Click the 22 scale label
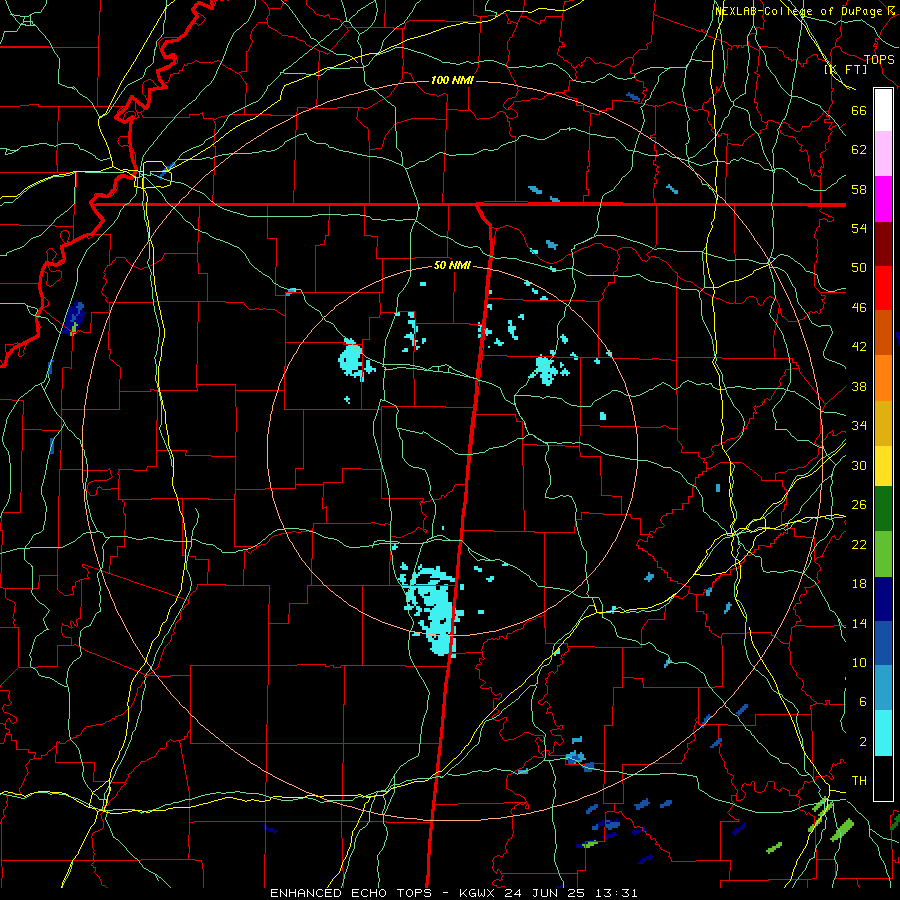Viewport: 900px width, 900px height. (x=859, y=544)
